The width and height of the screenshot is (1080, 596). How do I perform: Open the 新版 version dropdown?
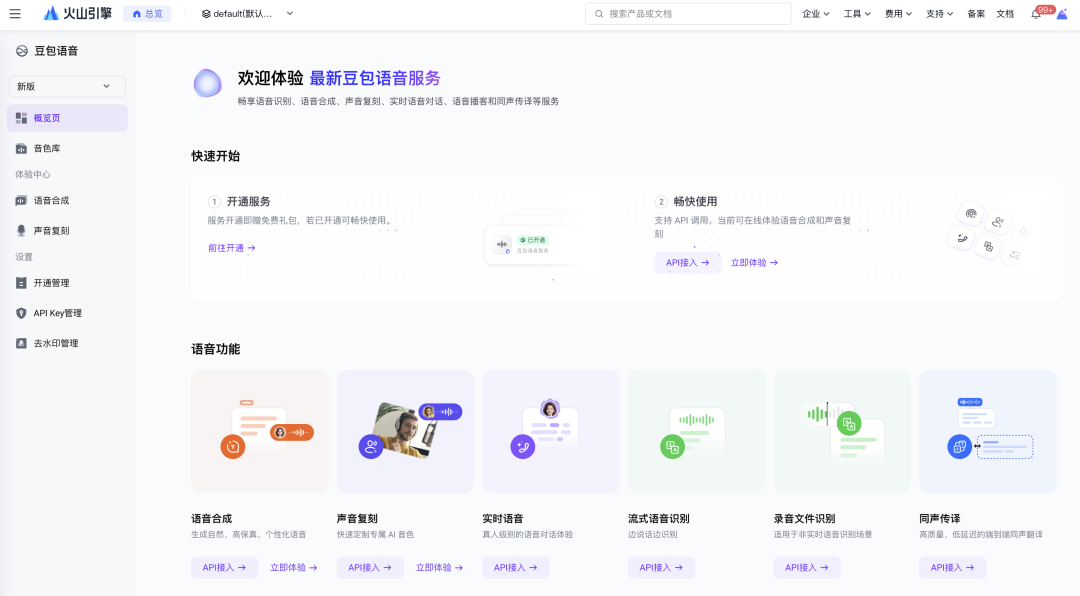(67, 86)
